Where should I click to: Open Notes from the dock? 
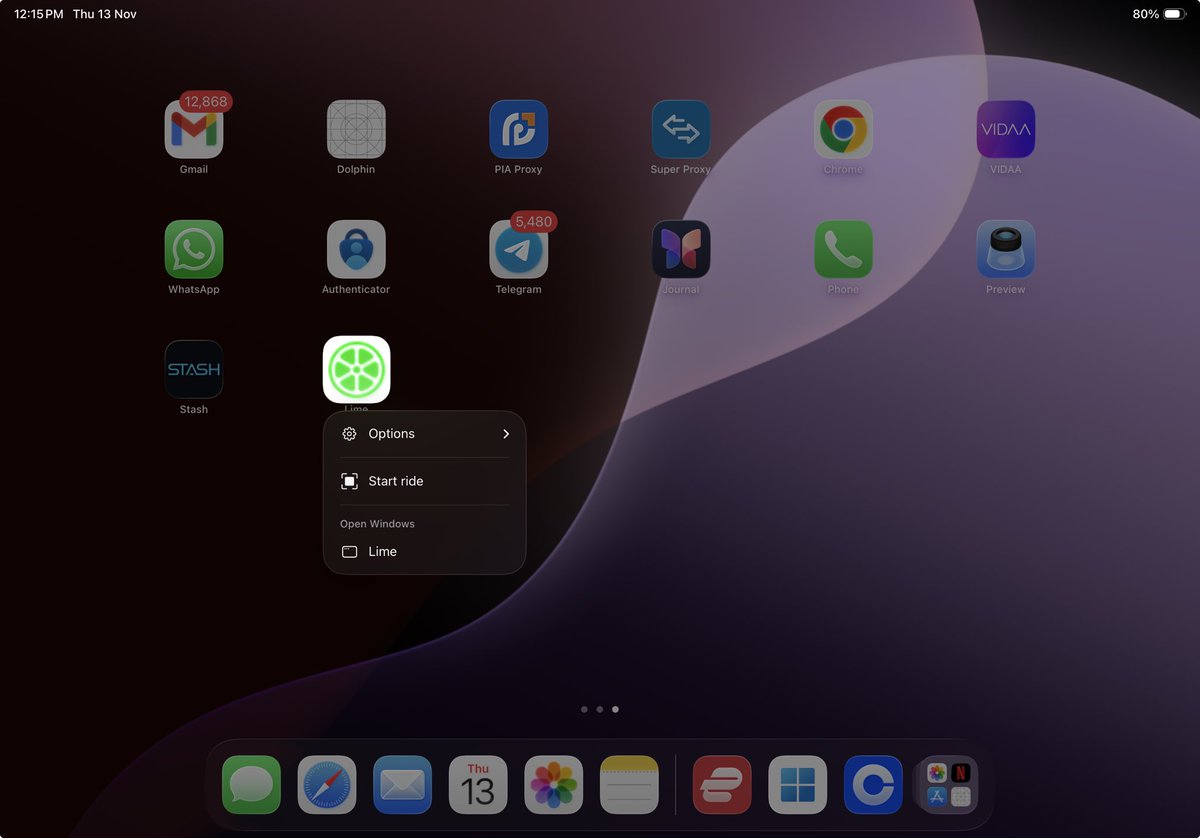pyautogui.click(x=630, y=785)
